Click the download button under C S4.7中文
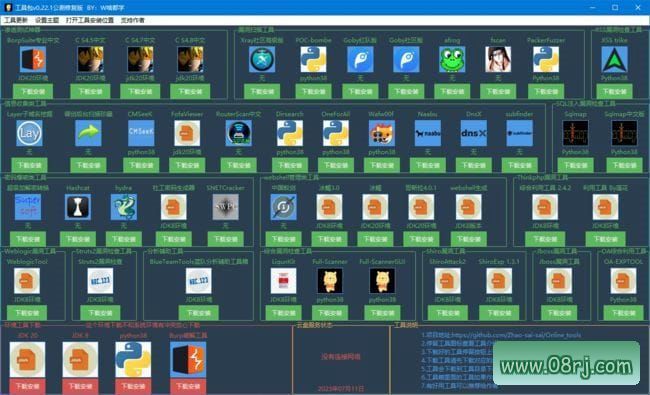The width and height of the screenshot is (650, 395). pyautogui.click(x=140, y=91)
